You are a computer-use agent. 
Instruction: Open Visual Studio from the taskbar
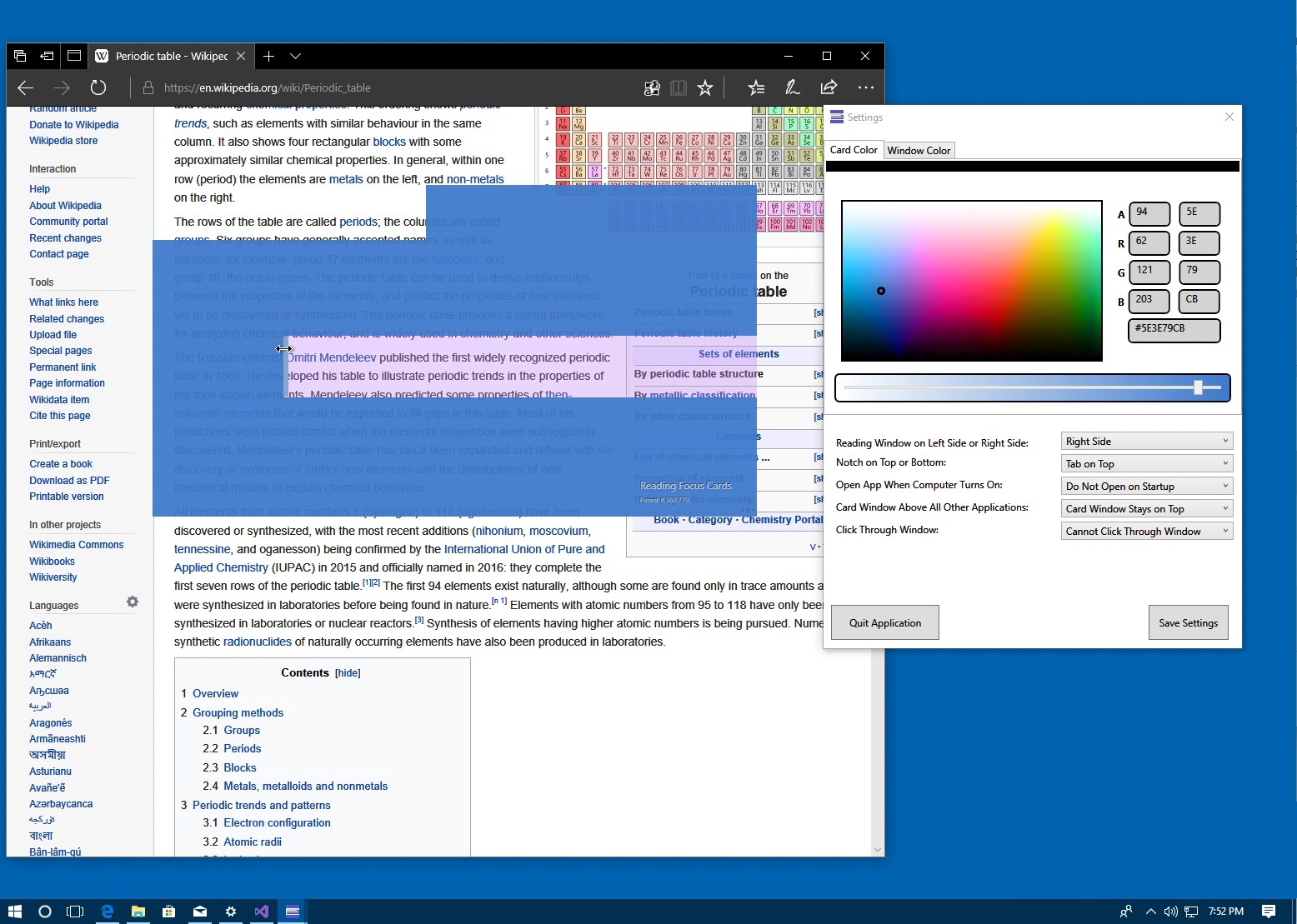pyautogui.click(x=262, y=912)
